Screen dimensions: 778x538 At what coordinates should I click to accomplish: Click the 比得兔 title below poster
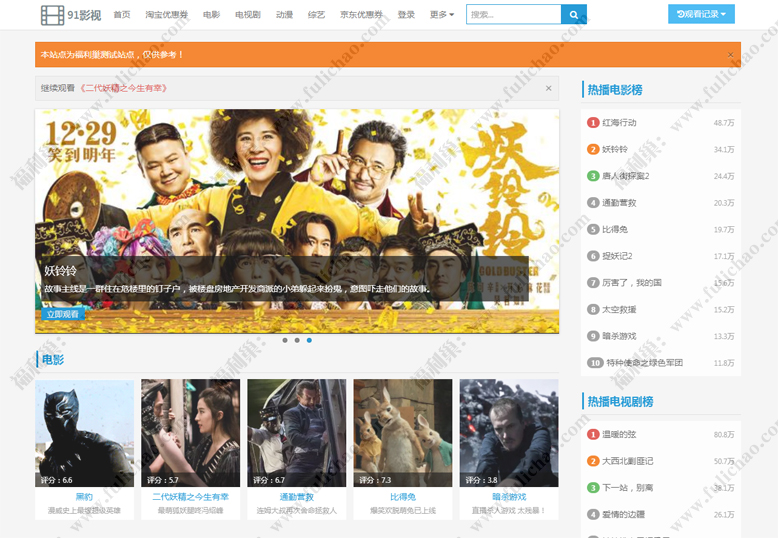point(403,497)
